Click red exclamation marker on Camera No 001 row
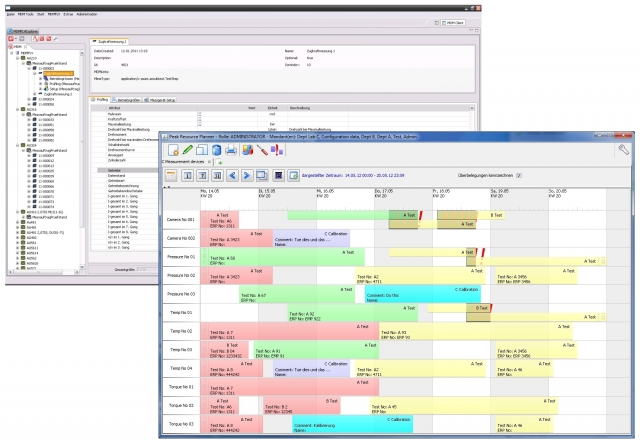Image resolution: width=640 pixels, height=447 pixels. (420, 215)
